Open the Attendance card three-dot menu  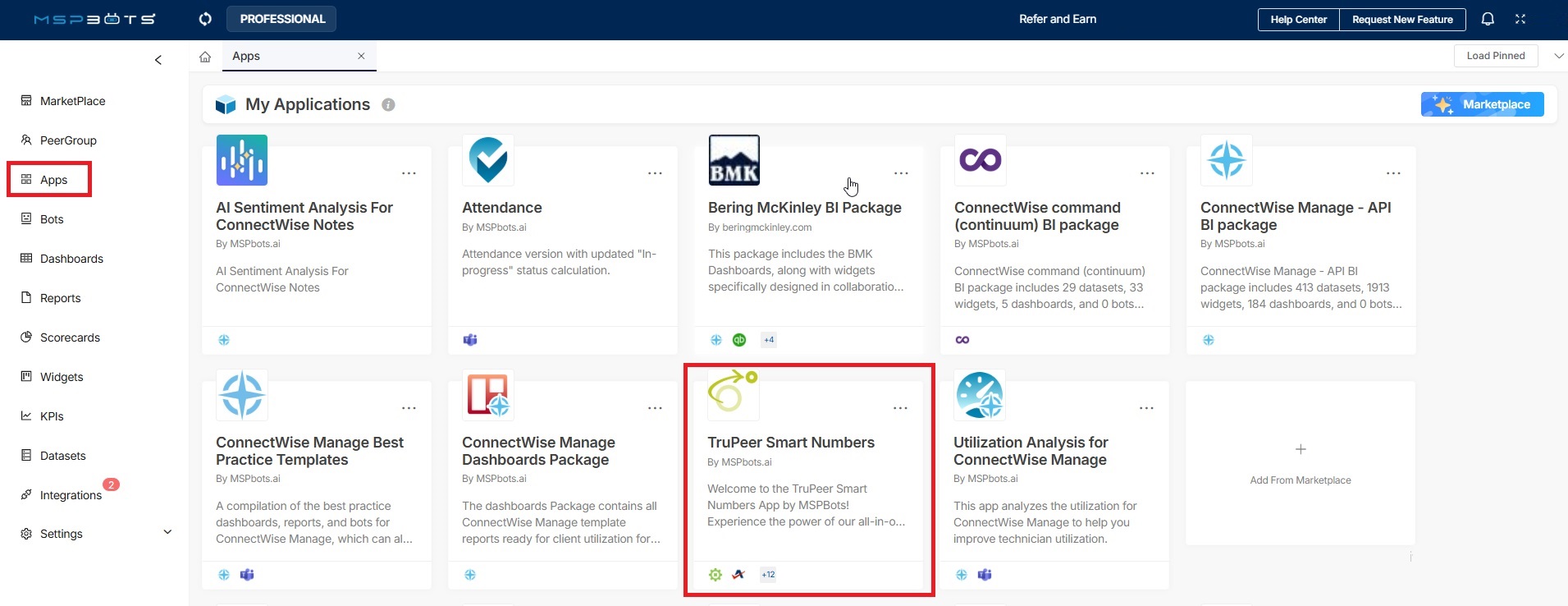[655, 173]
